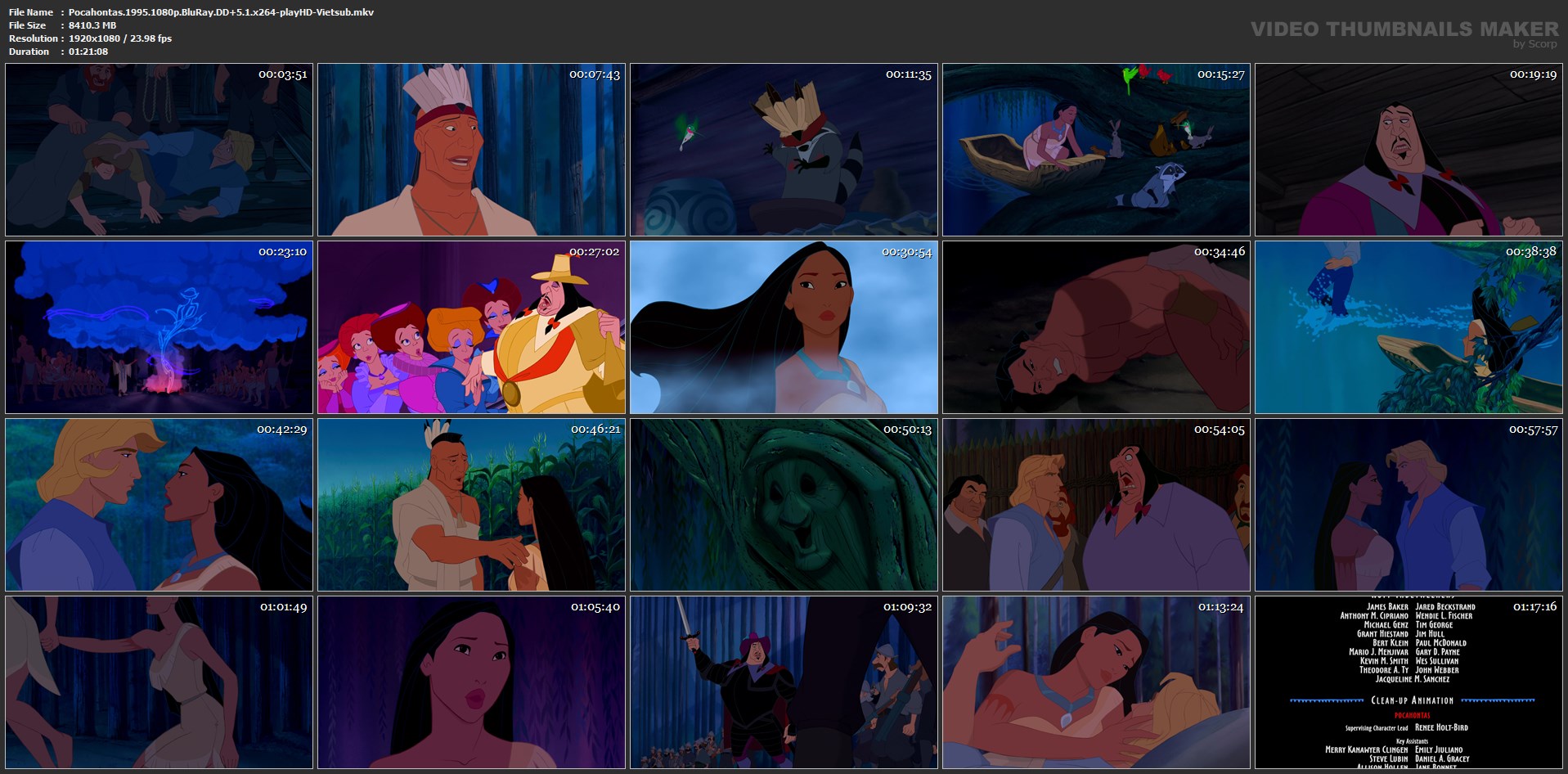Click the Resolution label
1568x774 pixels.
click(x=34, y=38)
